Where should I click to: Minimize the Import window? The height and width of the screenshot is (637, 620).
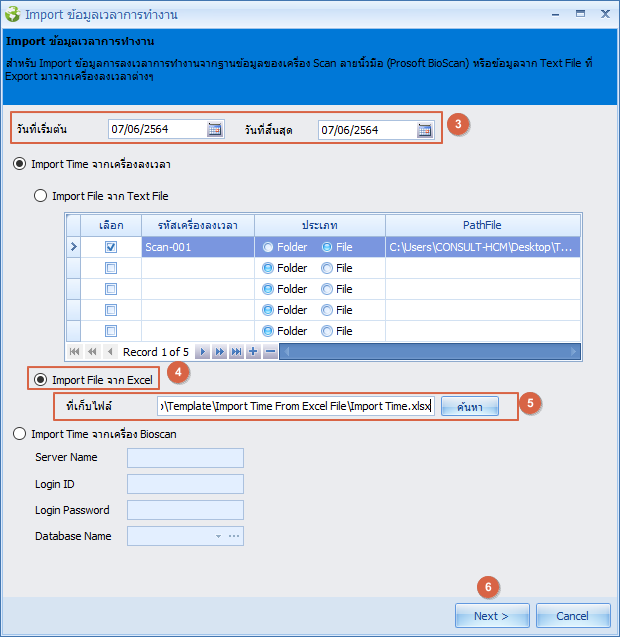pos(555,14)
